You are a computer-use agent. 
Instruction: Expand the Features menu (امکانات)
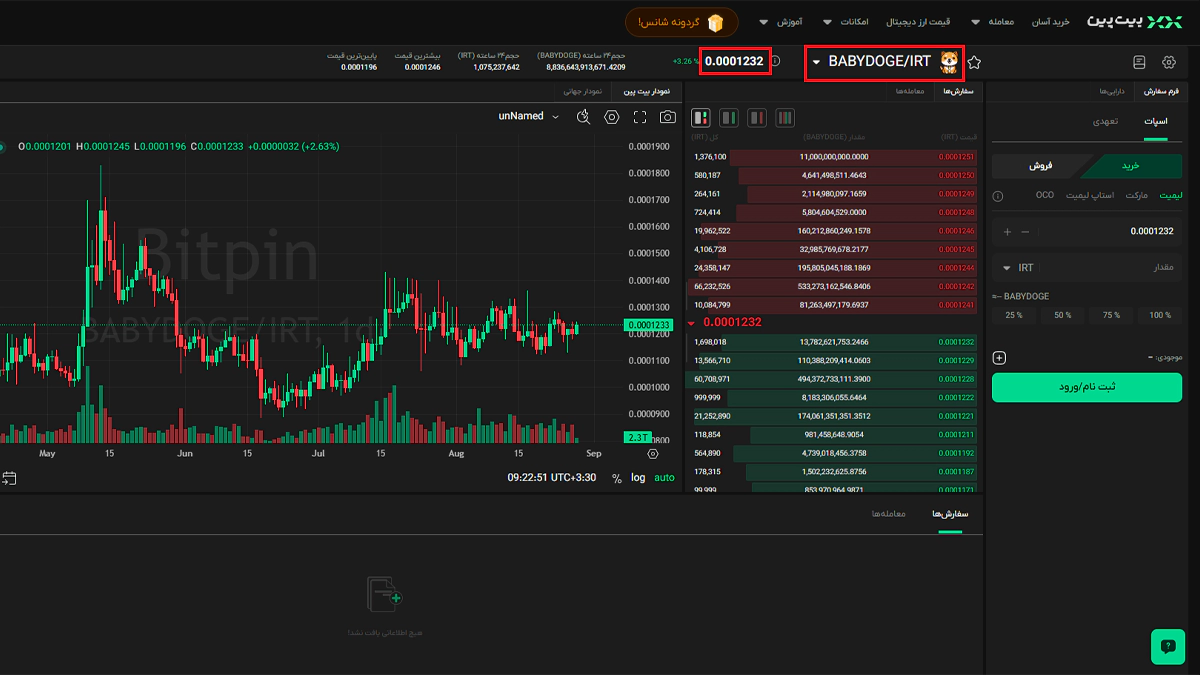[846, 22]
